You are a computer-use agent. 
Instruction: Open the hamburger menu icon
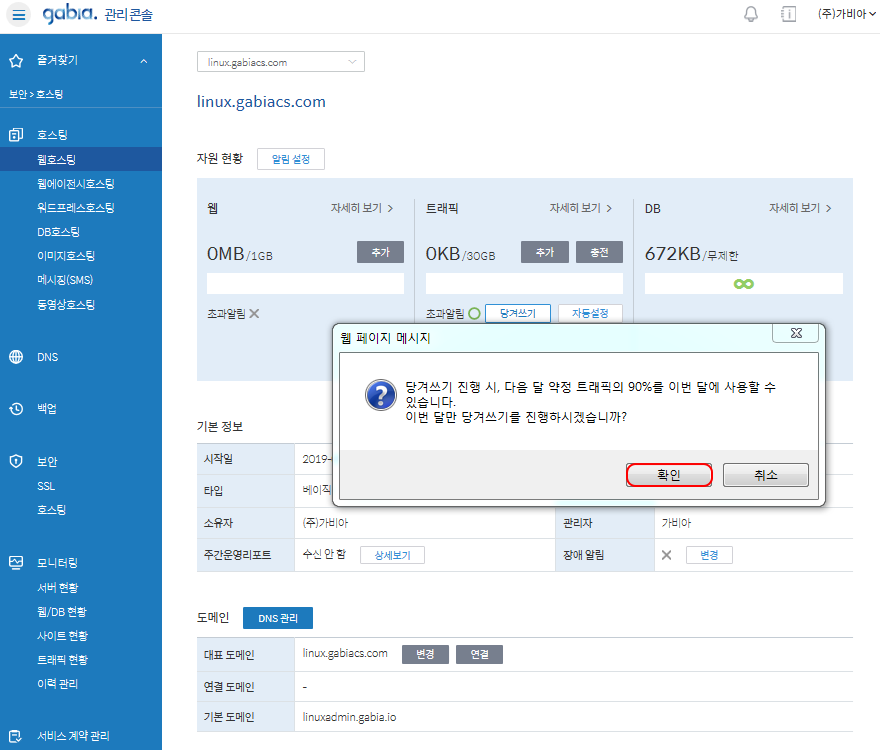[x=19, y=15]
